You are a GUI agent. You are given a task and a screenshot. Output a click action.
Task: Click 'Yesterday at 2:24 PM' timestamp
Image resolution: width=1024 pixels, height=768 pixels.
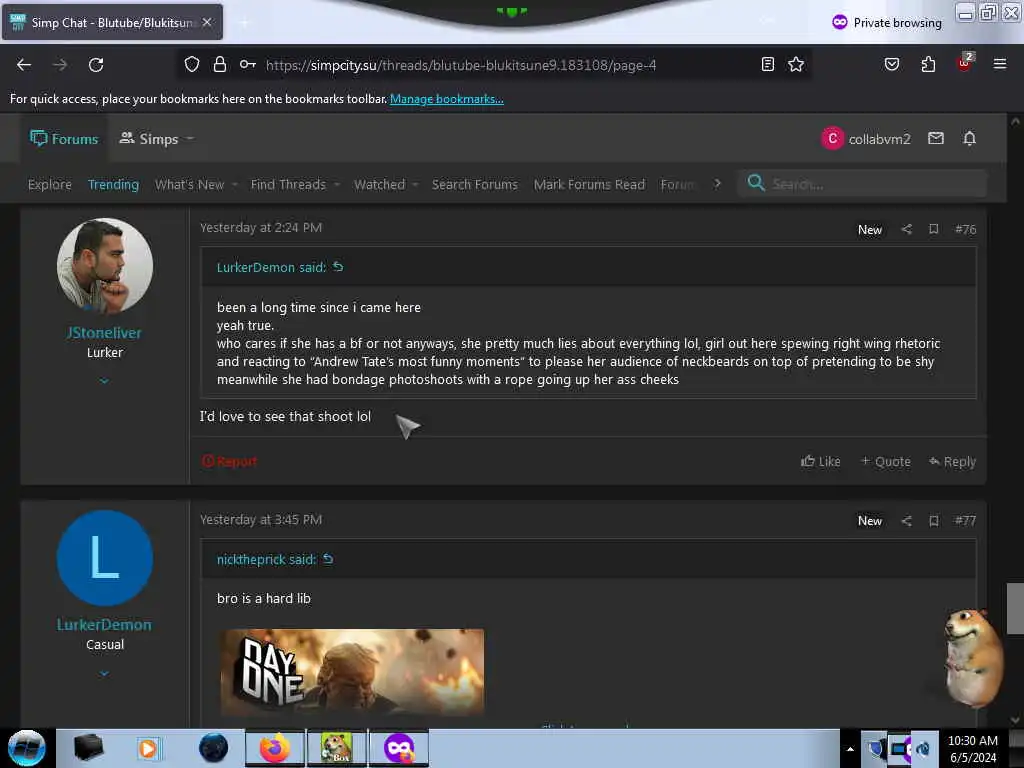[x=261, y=227]
